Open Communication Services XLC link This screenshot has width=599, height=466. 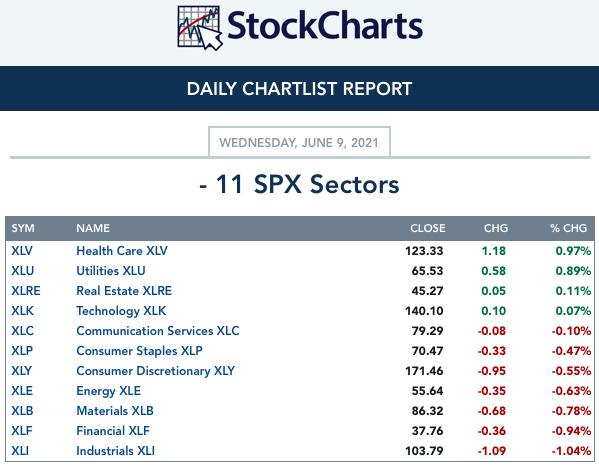point(158,331)
